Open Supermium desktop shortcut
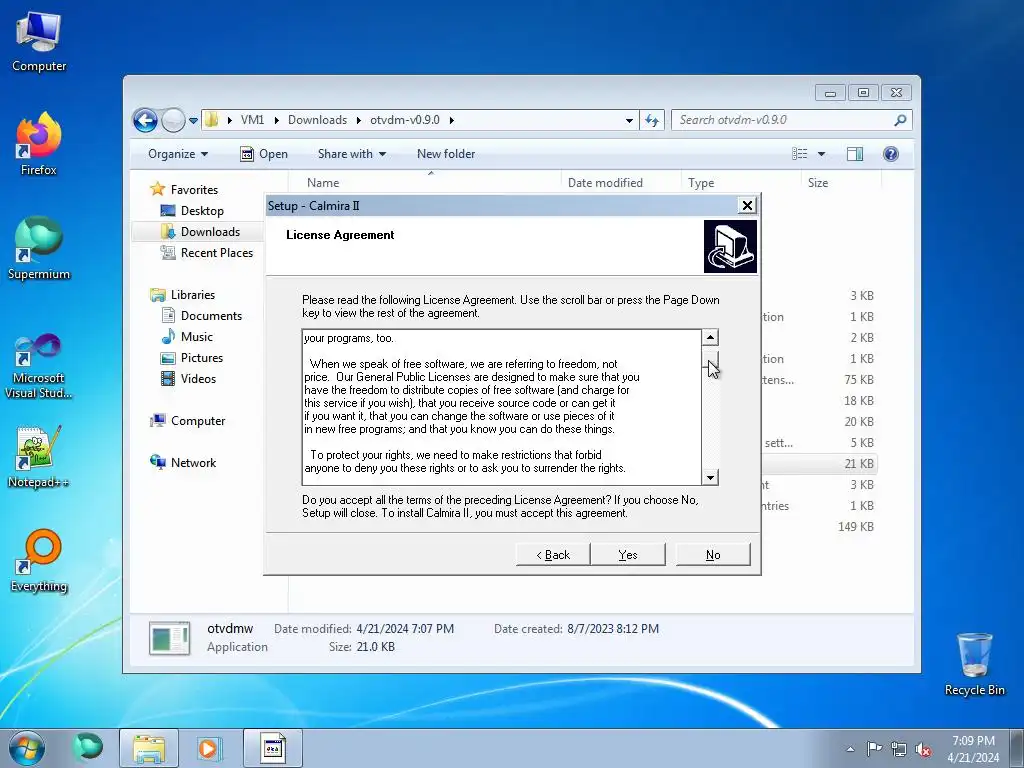1024x768 pixels. tap(39, 248)
